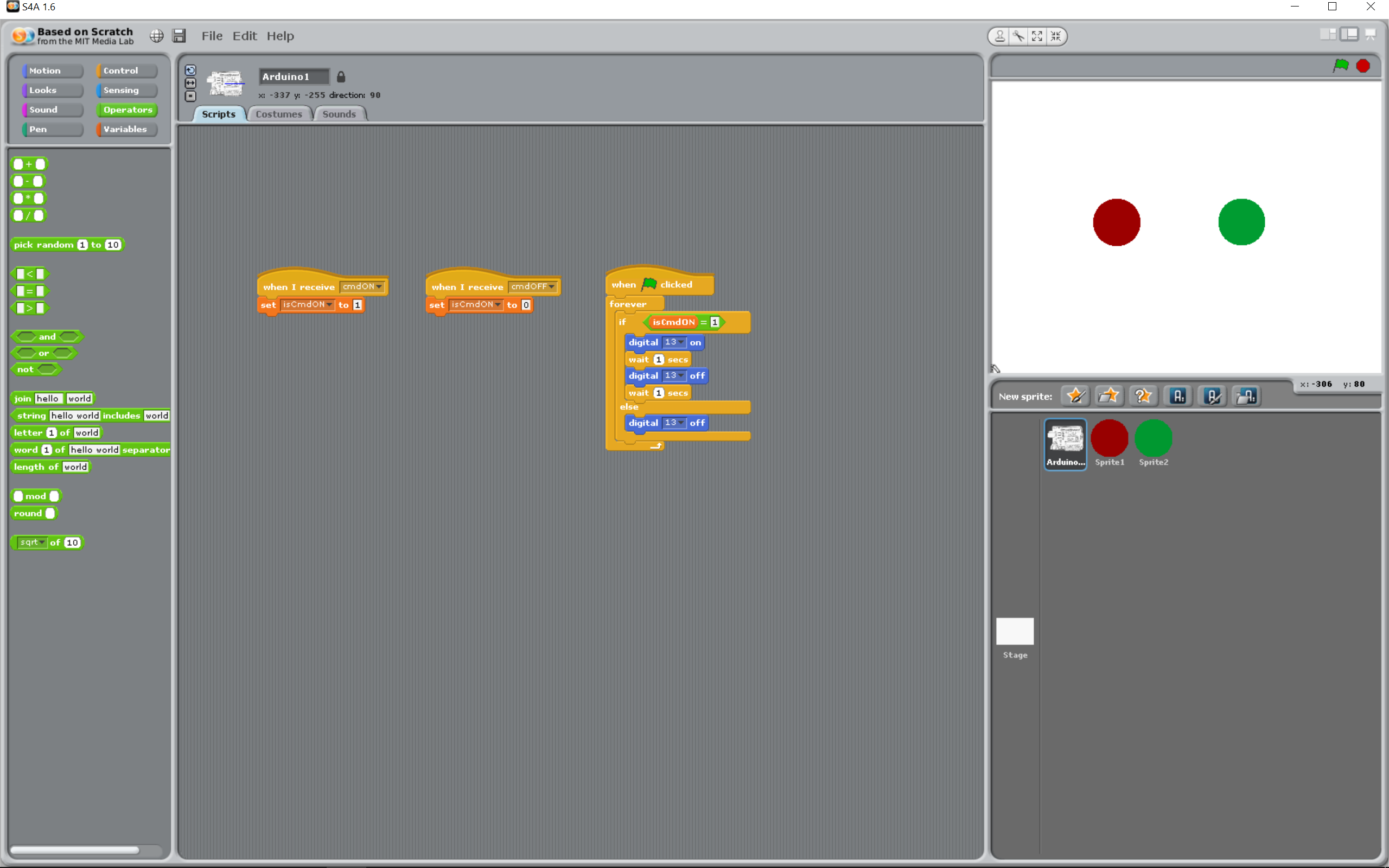Open isCmdON dropdown under cmdOFF script
Image resolution: width=1389 pixels, height=868 pixels.
coord(476,305)
